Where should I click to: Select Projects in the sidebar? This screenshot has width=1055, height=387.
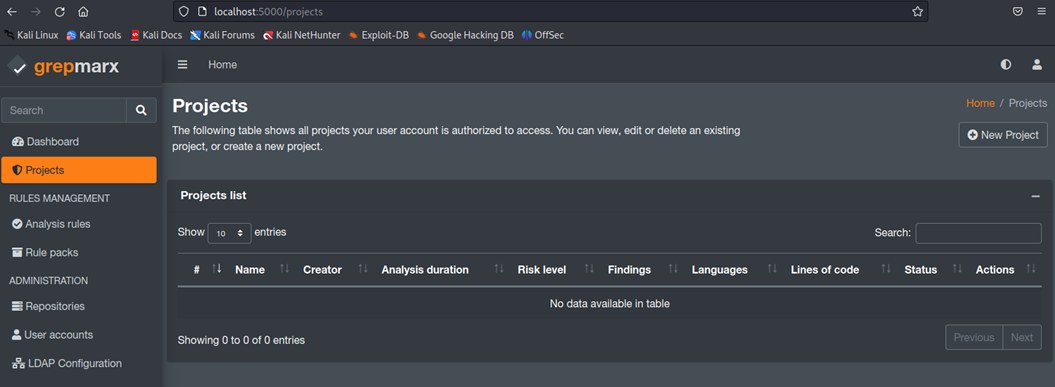tap(79, 170)
